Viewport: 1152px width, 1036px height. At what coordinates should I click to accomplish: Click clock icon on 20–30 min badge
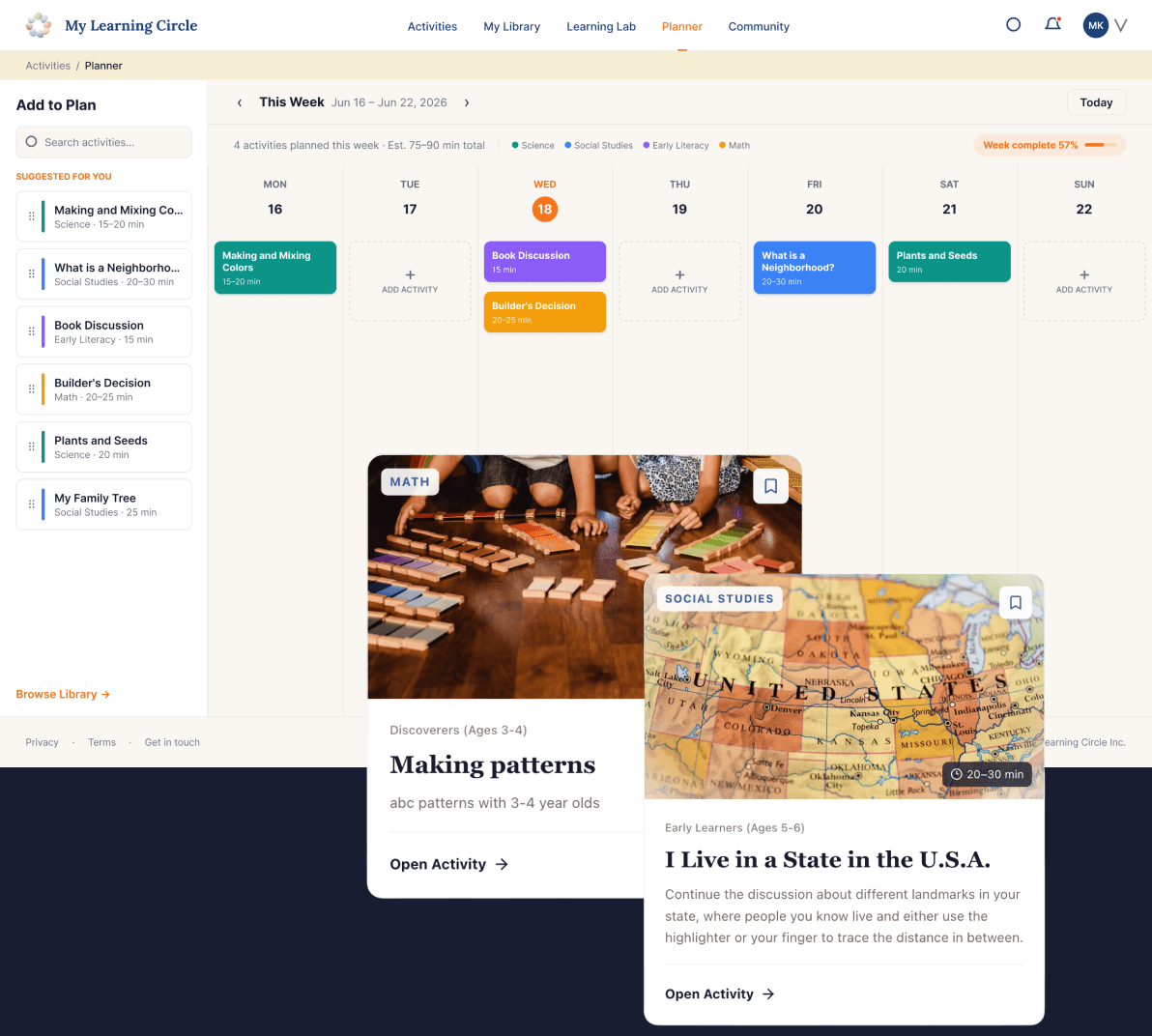click(x=957, y=774)
